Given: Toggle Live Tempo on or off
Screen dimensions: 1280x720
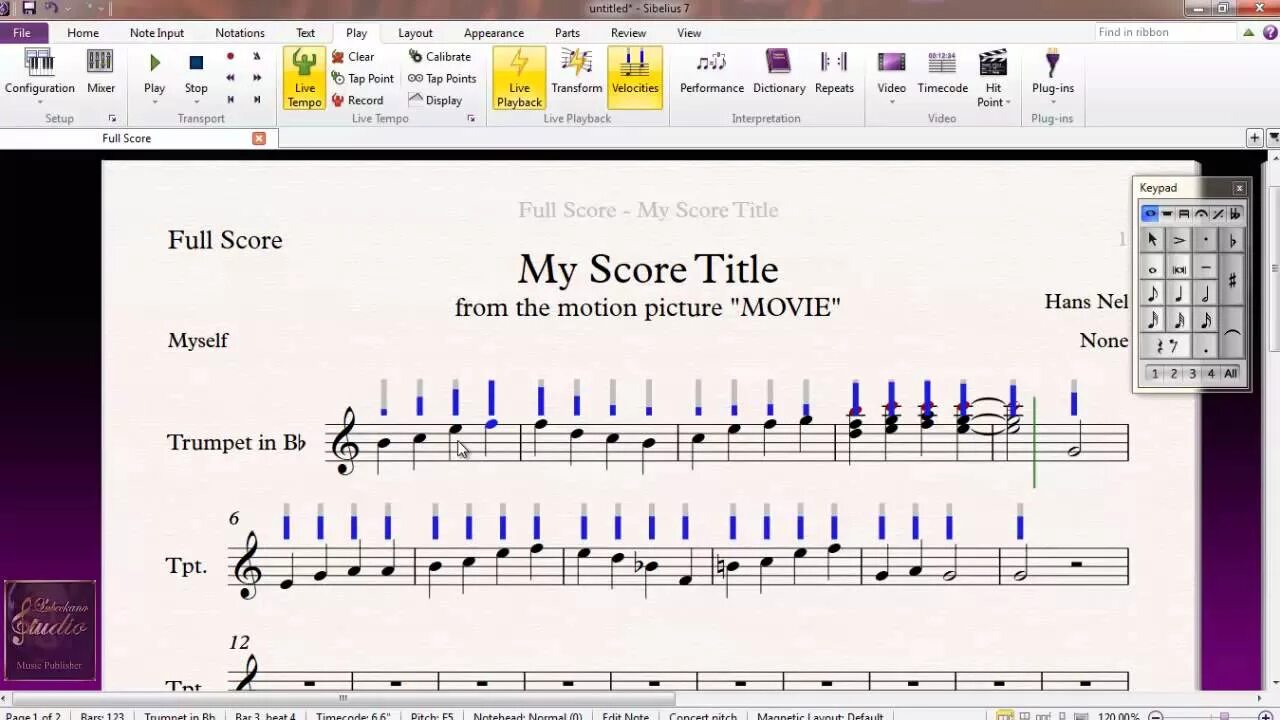Looking at the screenshot, I should (304, 78).
